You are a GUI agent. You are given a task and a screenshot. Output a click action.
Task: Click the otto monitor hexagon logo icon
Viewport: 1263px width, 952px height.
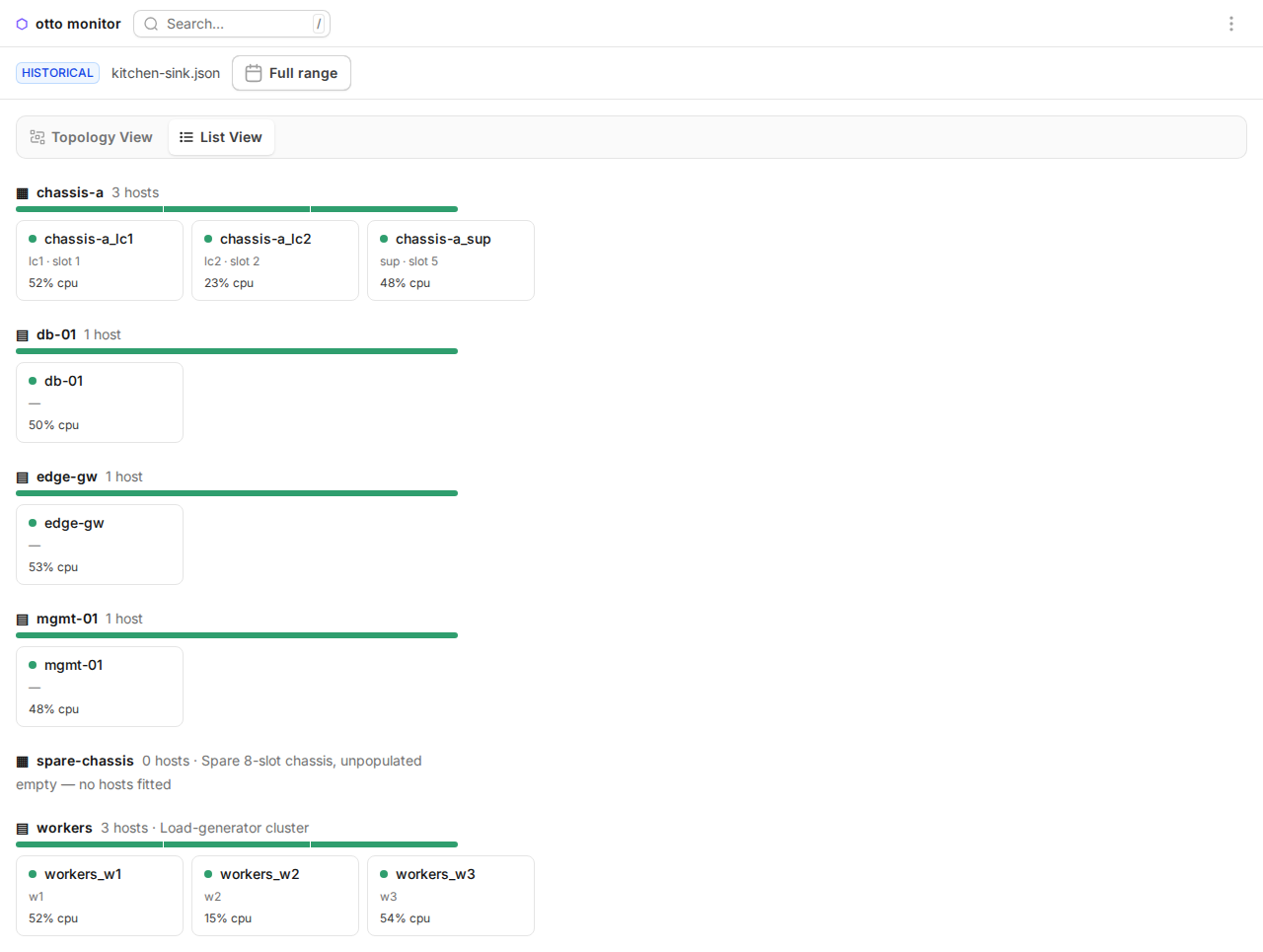click(22, 24)
